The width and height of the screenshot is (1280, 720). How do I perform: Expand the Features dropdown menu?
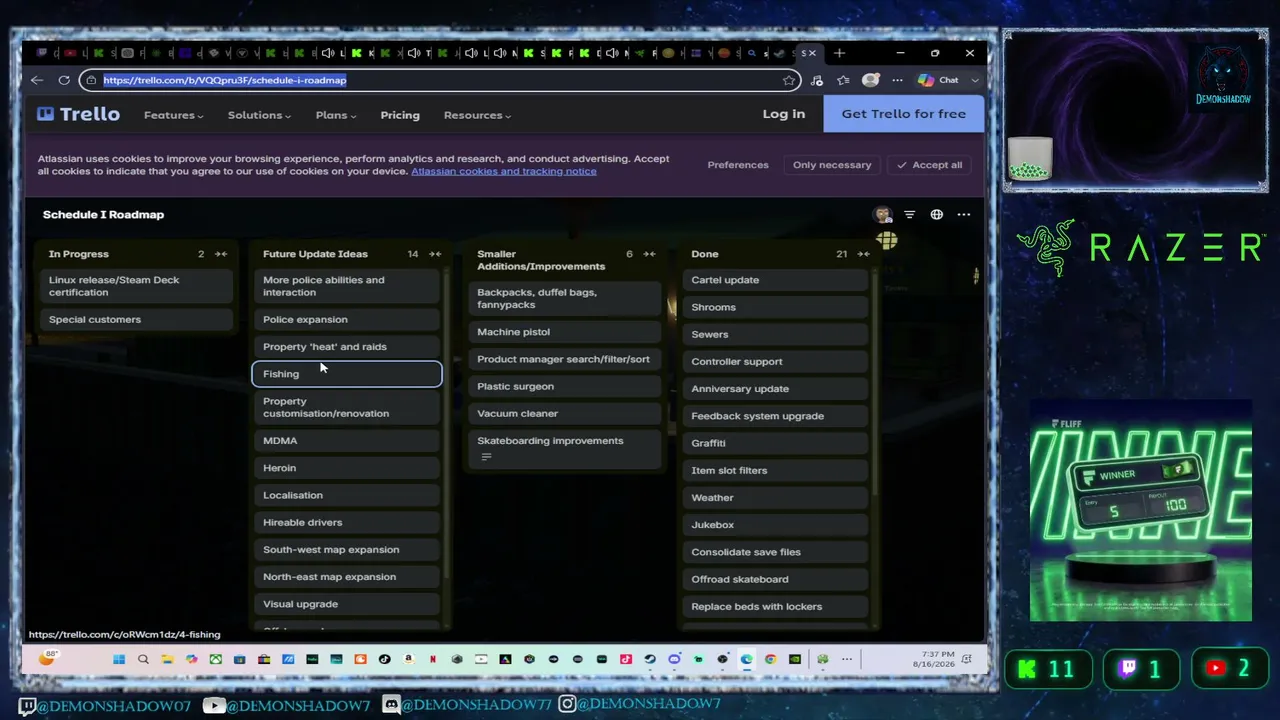coord(174,115)
